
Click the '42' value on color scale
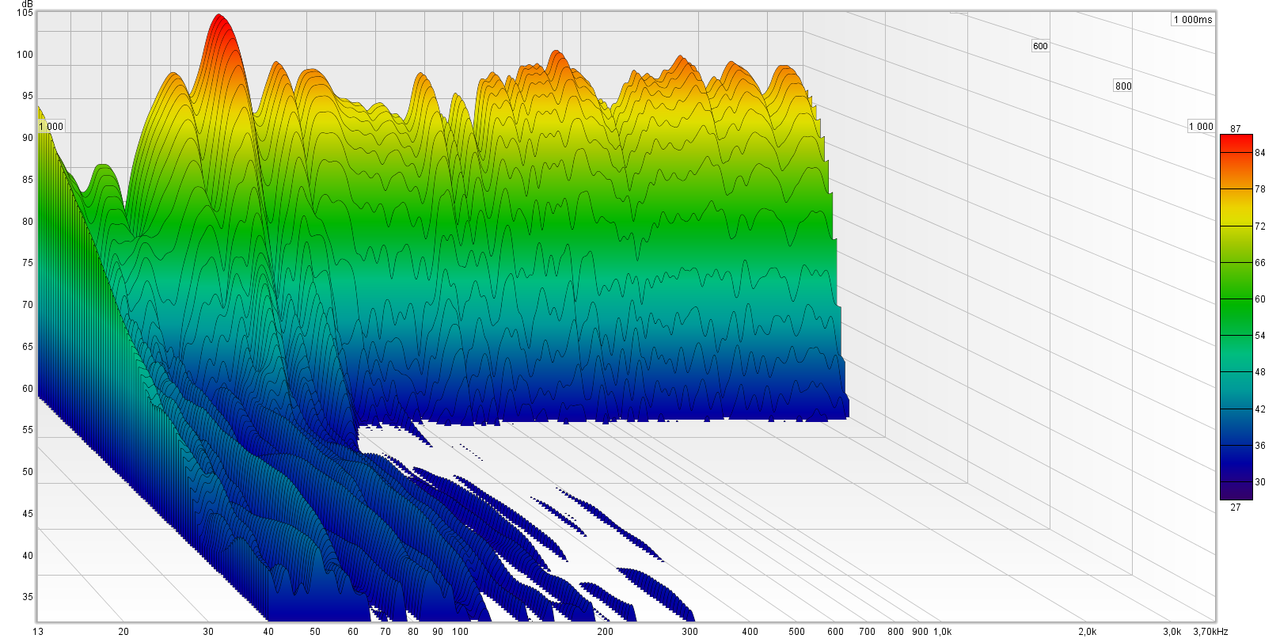click(x=1261, y=408)
